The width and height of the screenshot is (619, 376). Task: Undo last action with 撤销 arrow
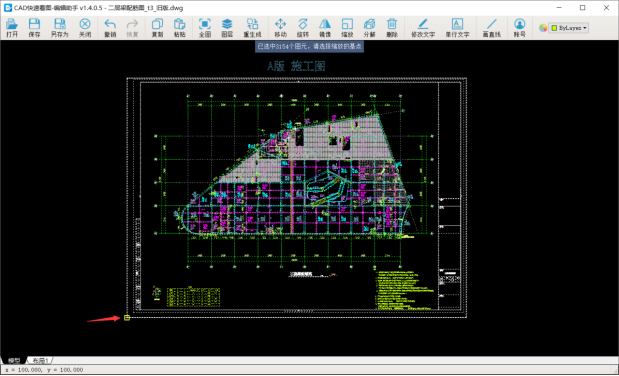pyautogui.click(x=110, y=28)
